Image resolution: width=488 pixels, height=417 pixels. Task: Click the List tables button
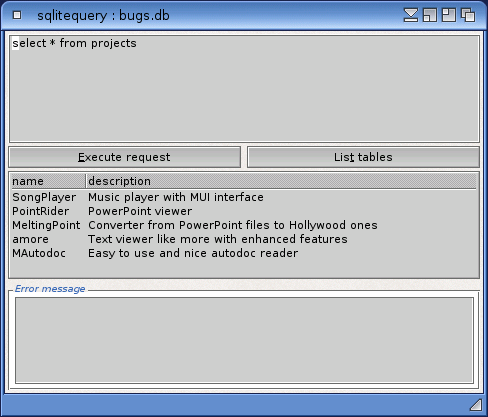[363, 157]
